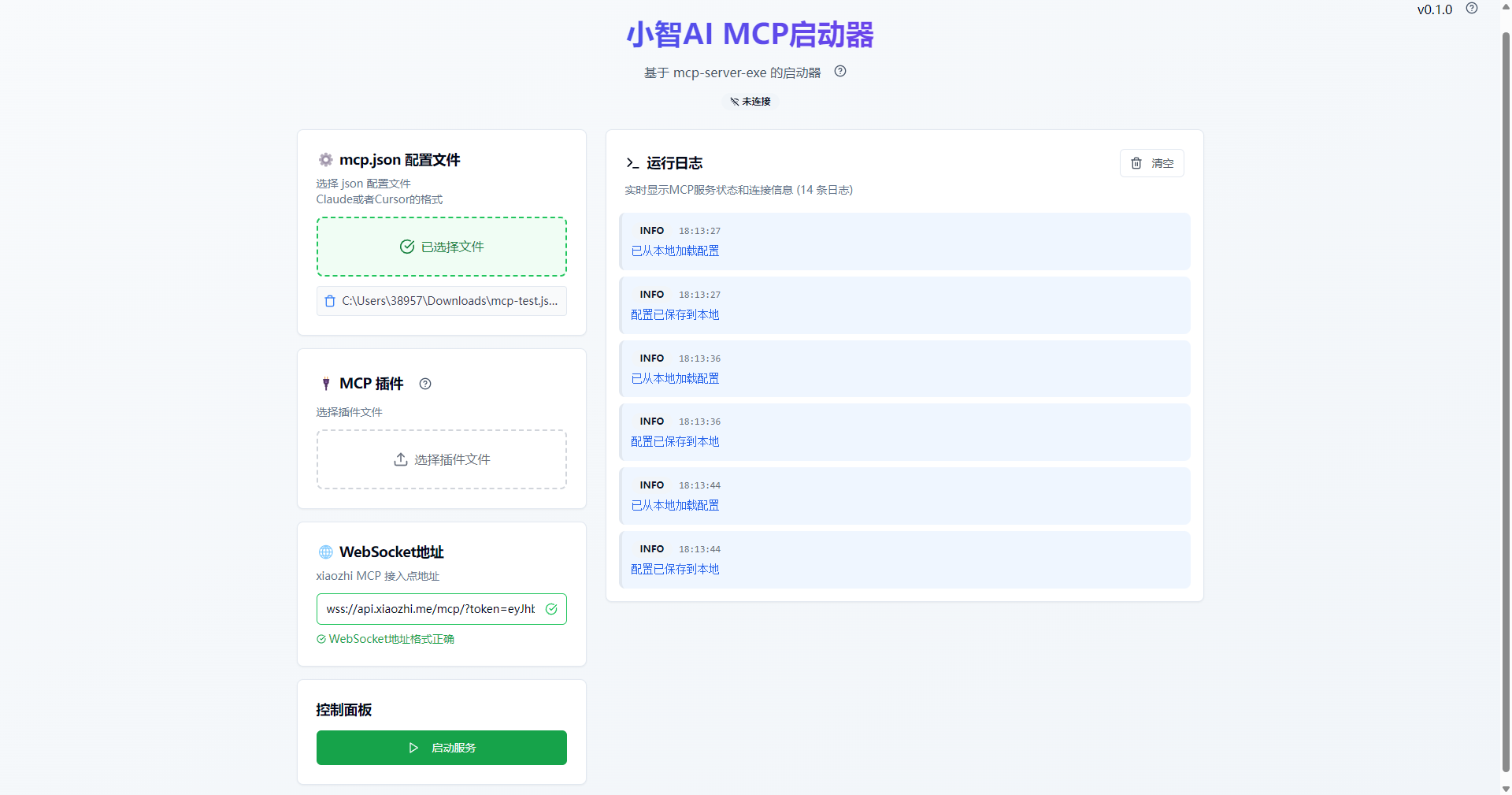Open the help icon next to MCP 插件

pyautogui.click(x=424, y=384)
